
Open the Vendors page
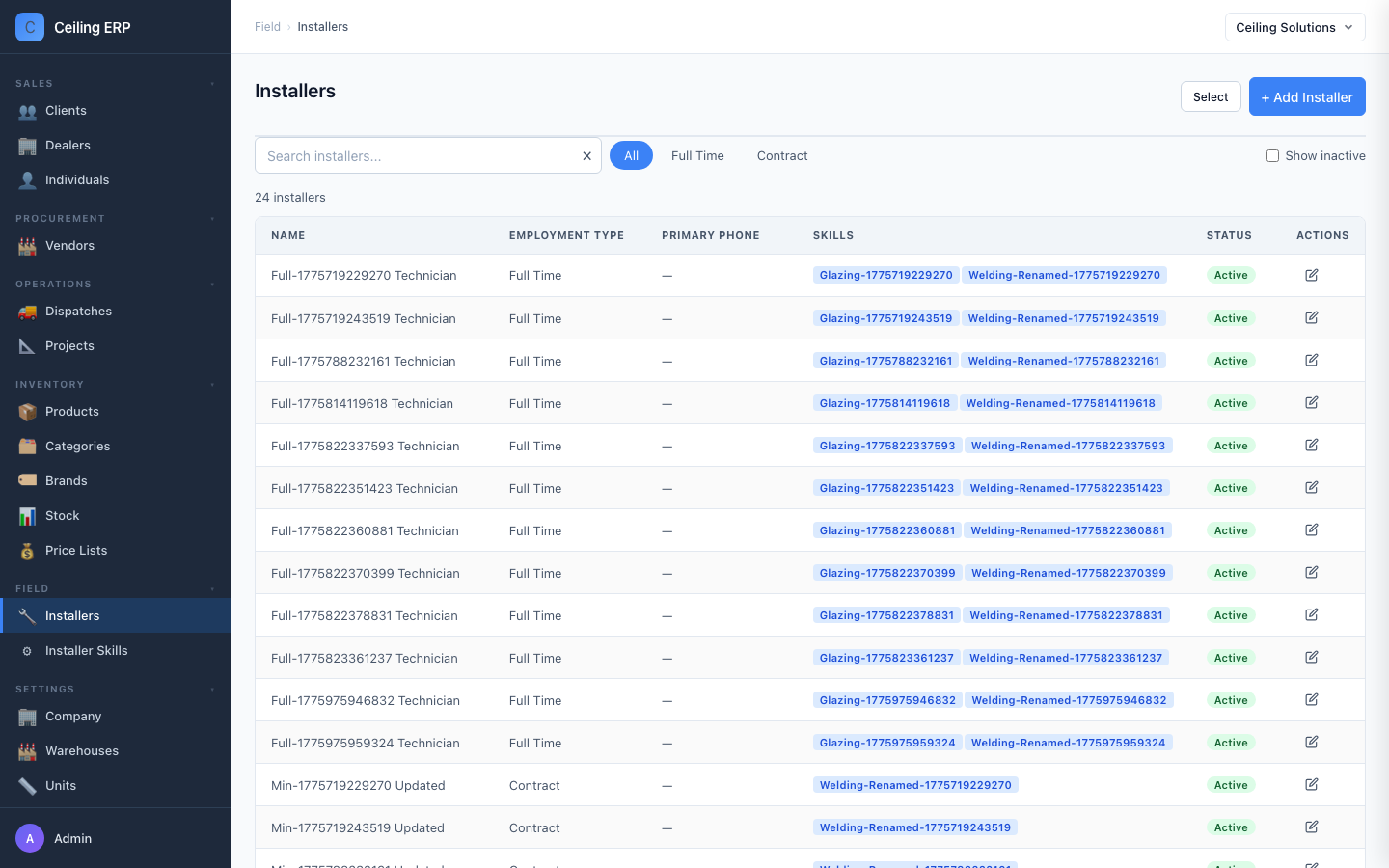point(116,246)
